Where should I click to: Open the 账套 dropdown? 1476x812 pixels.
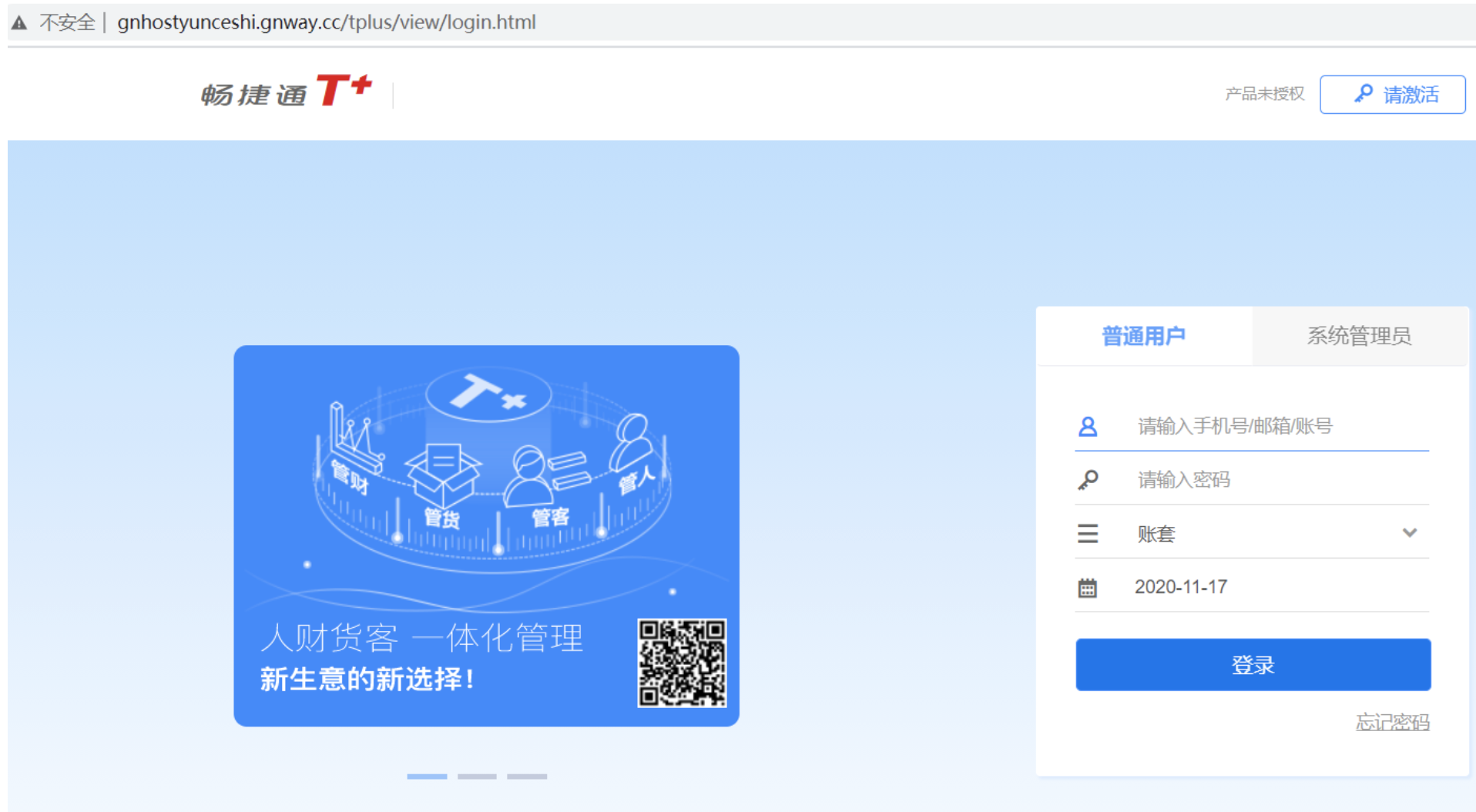(1252, 533)
